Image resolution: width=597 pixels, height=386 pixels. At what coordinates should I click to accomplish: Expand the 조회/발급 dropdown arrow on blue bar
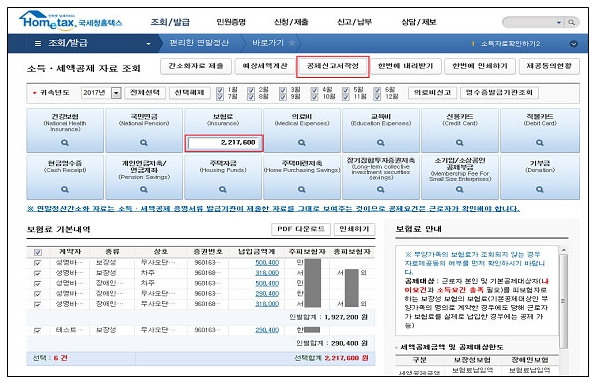tap(148, 44)
